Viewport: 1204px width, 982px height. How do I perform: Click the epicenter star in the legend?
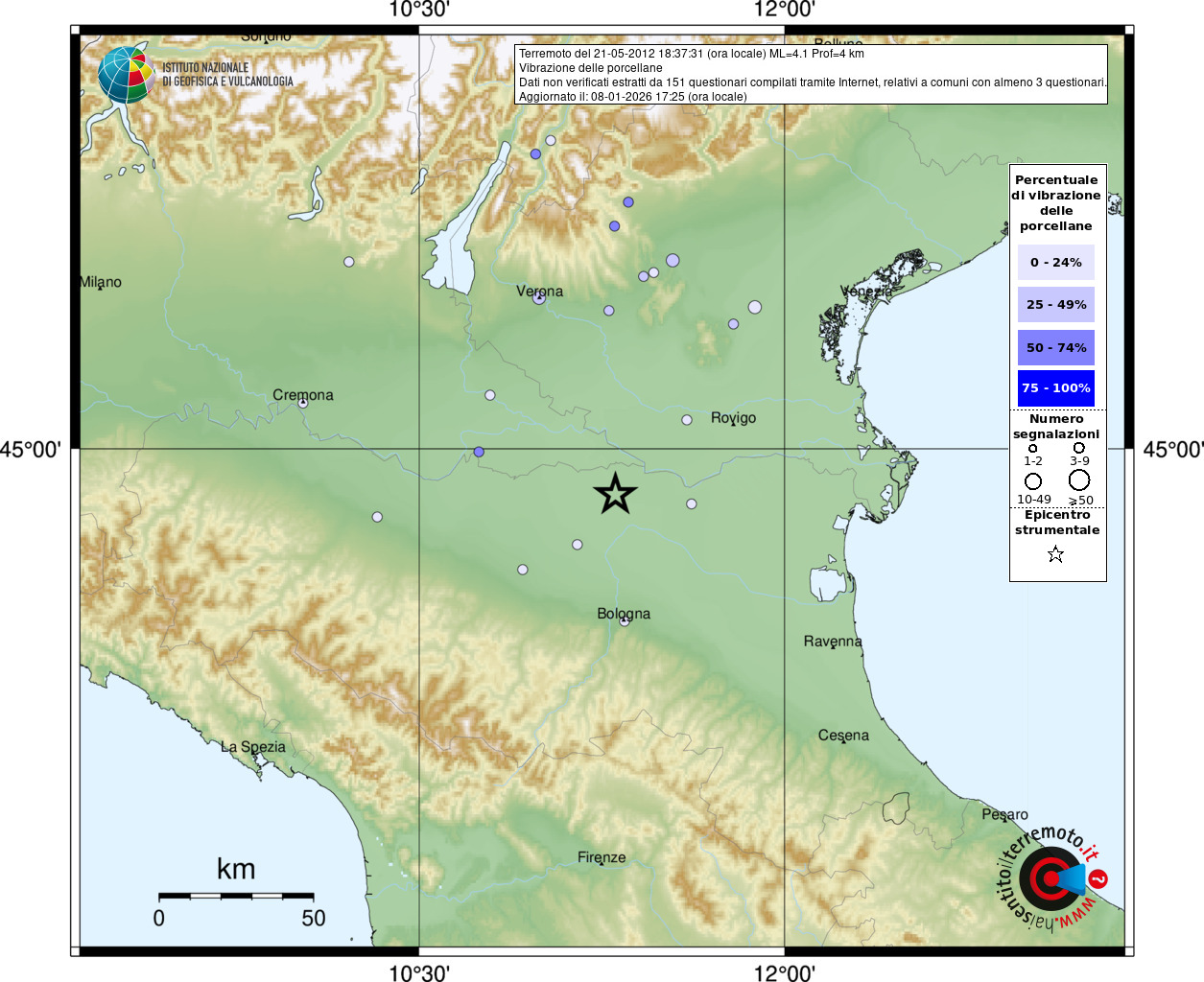[x=1055, y=554]
